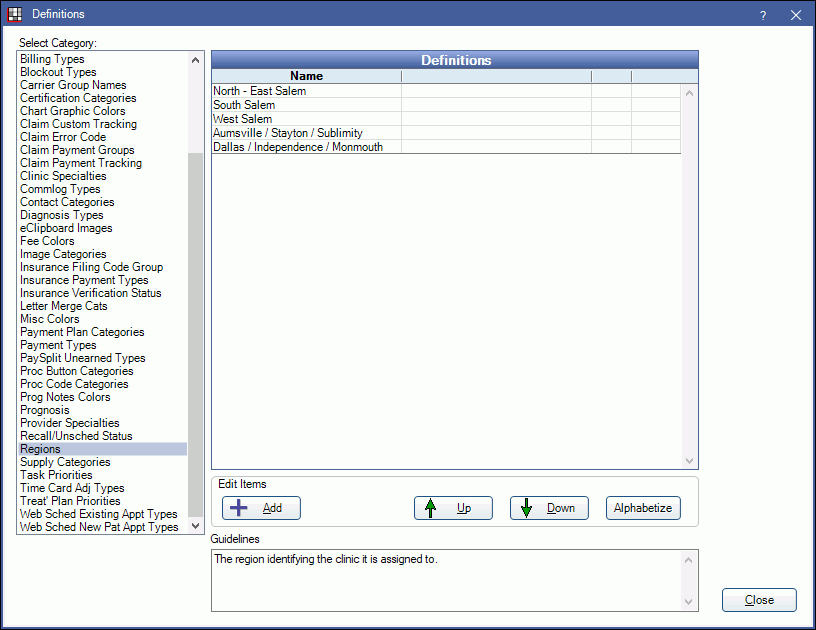Screen dimensions: 816x630
Task: Select Prognosis category
Action: (x=103, y=410)
